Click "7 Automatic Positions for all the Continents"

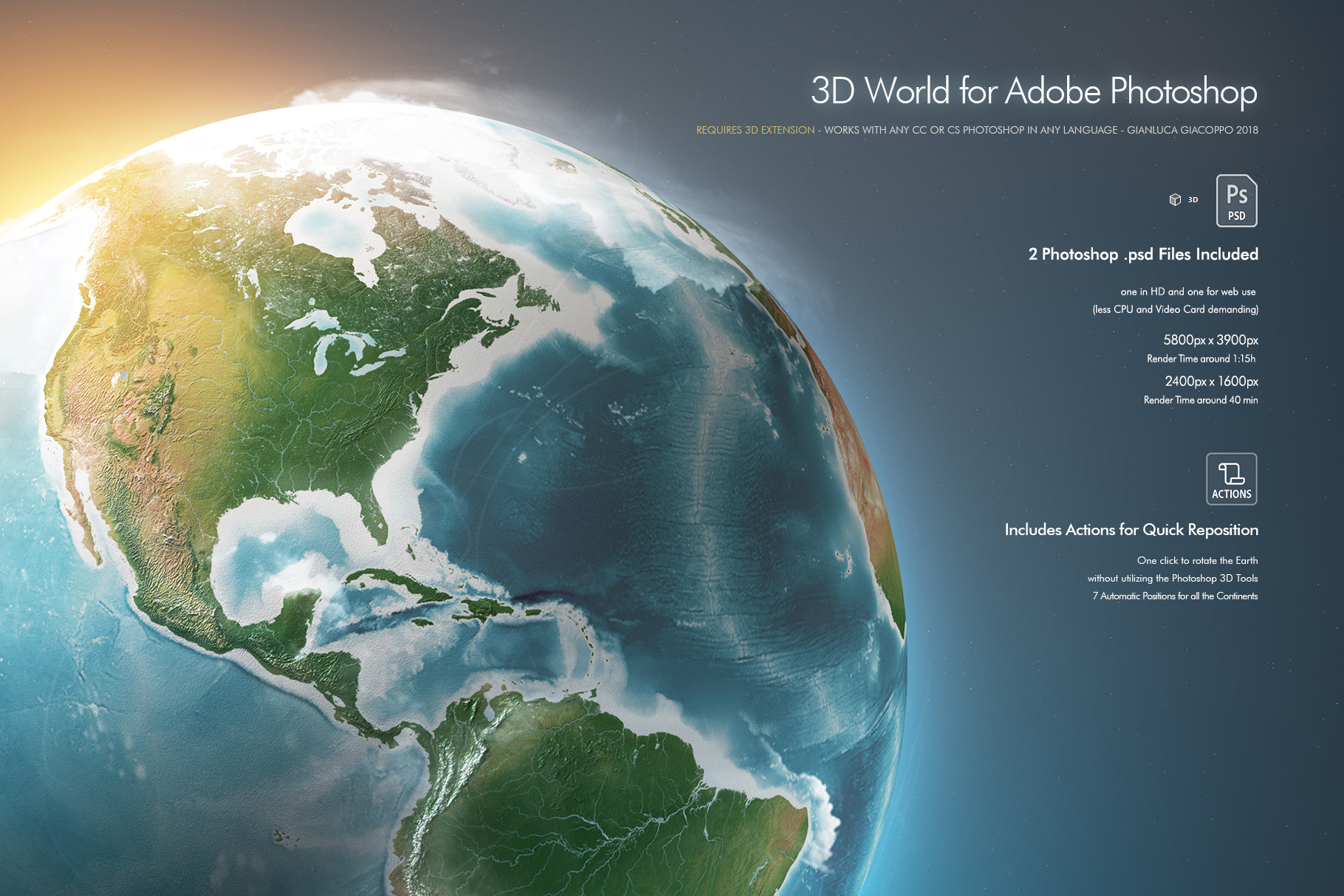point(1174,596)
